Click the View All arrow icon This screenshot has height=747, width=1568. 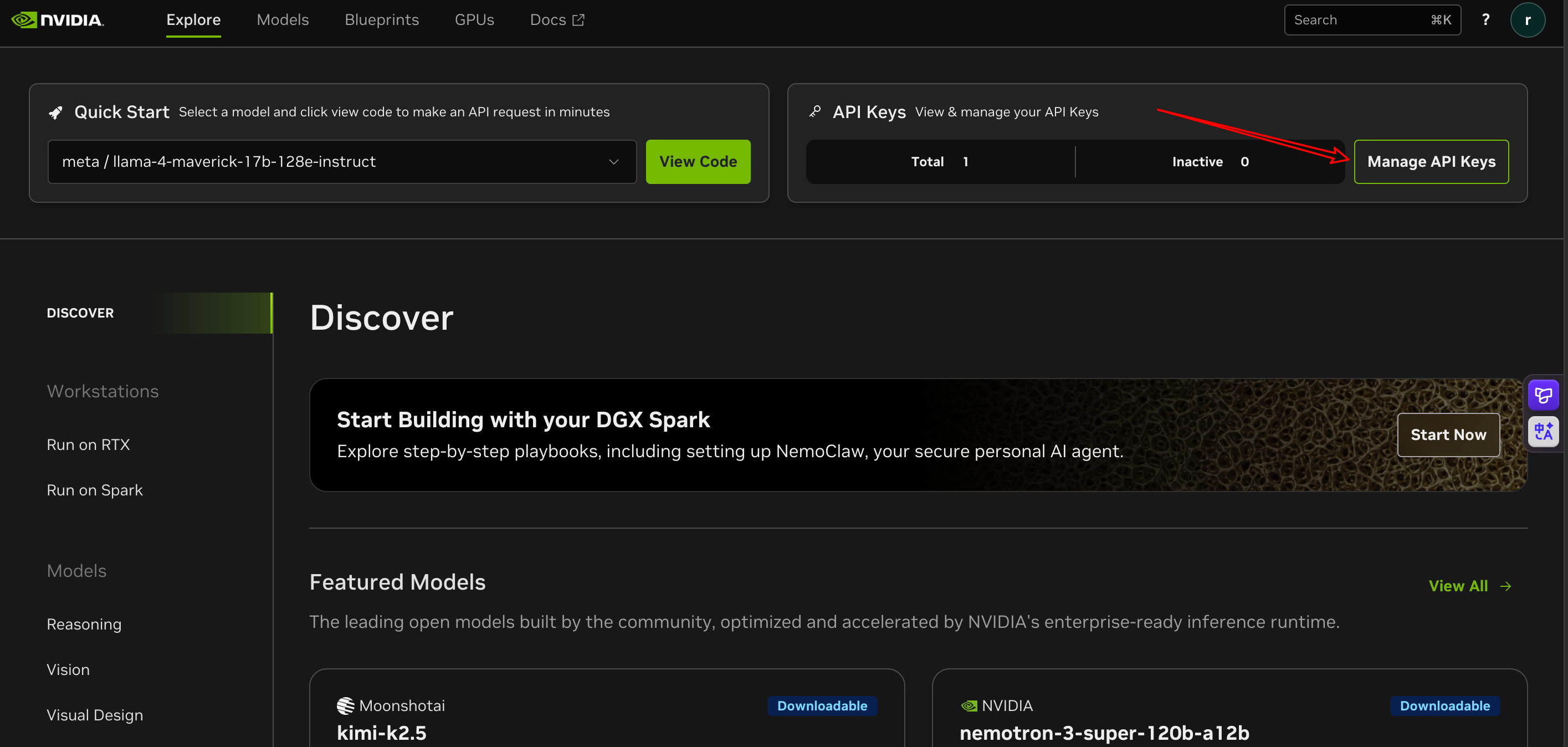(x=1505, y=586)
